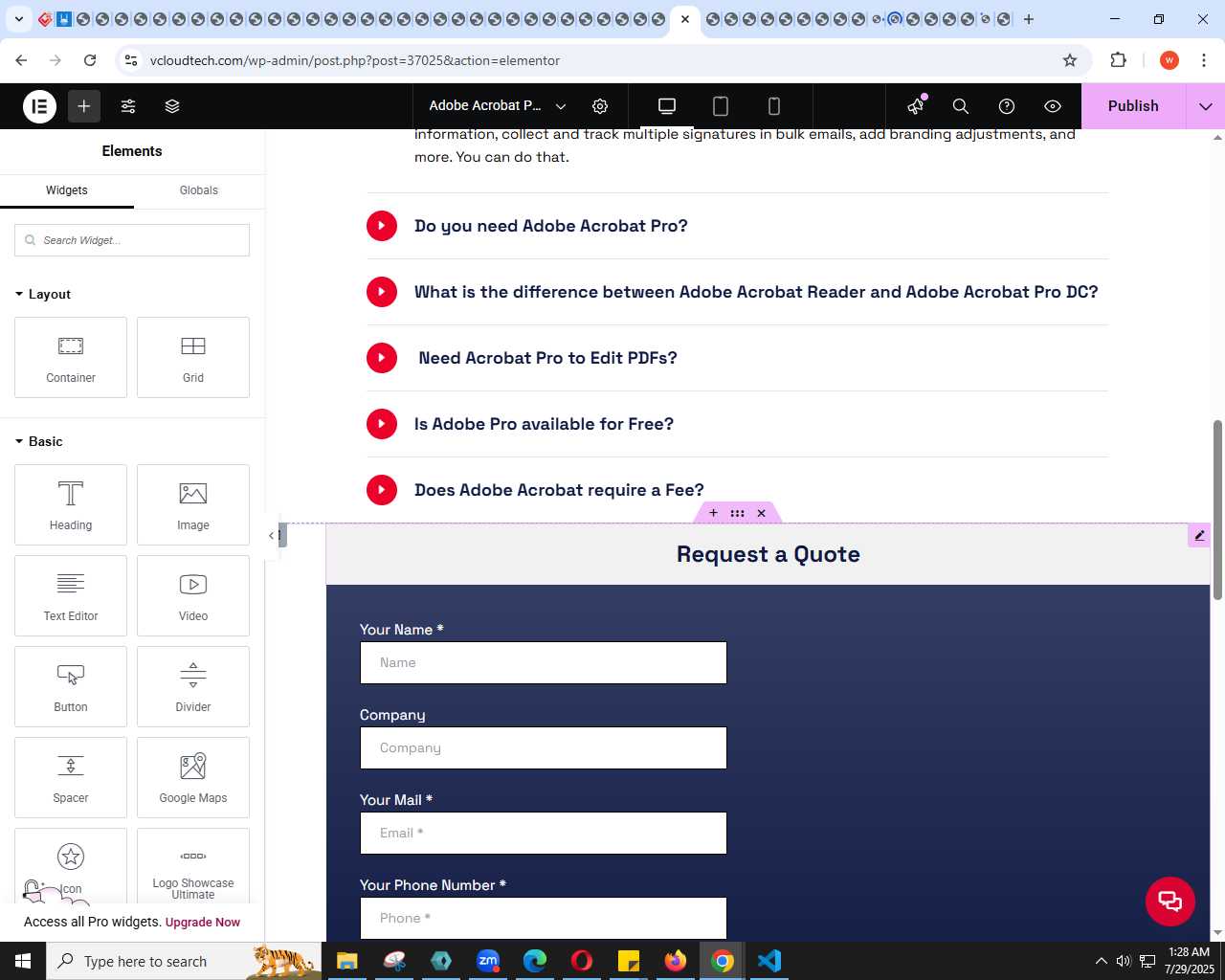This screenshot has width=1225, height=980.
Task: Select the Button widget
Action: pyautogui.click(x=71, y=686)
